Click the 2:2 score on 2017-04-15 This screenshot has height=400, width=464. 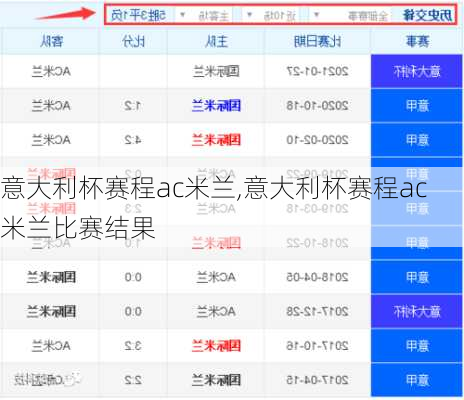pos(133,380)
